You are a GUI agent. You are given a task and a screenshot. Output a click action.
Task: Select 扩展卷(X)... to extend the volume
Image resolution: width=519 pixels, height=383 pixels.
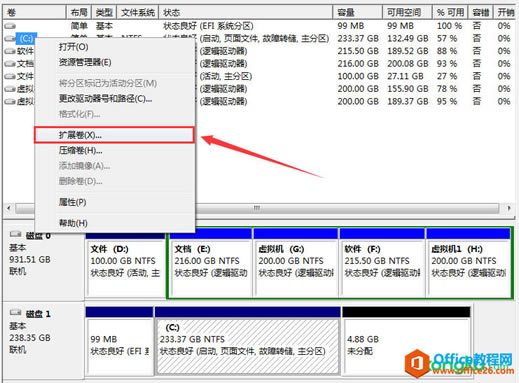tap(114, 135)
